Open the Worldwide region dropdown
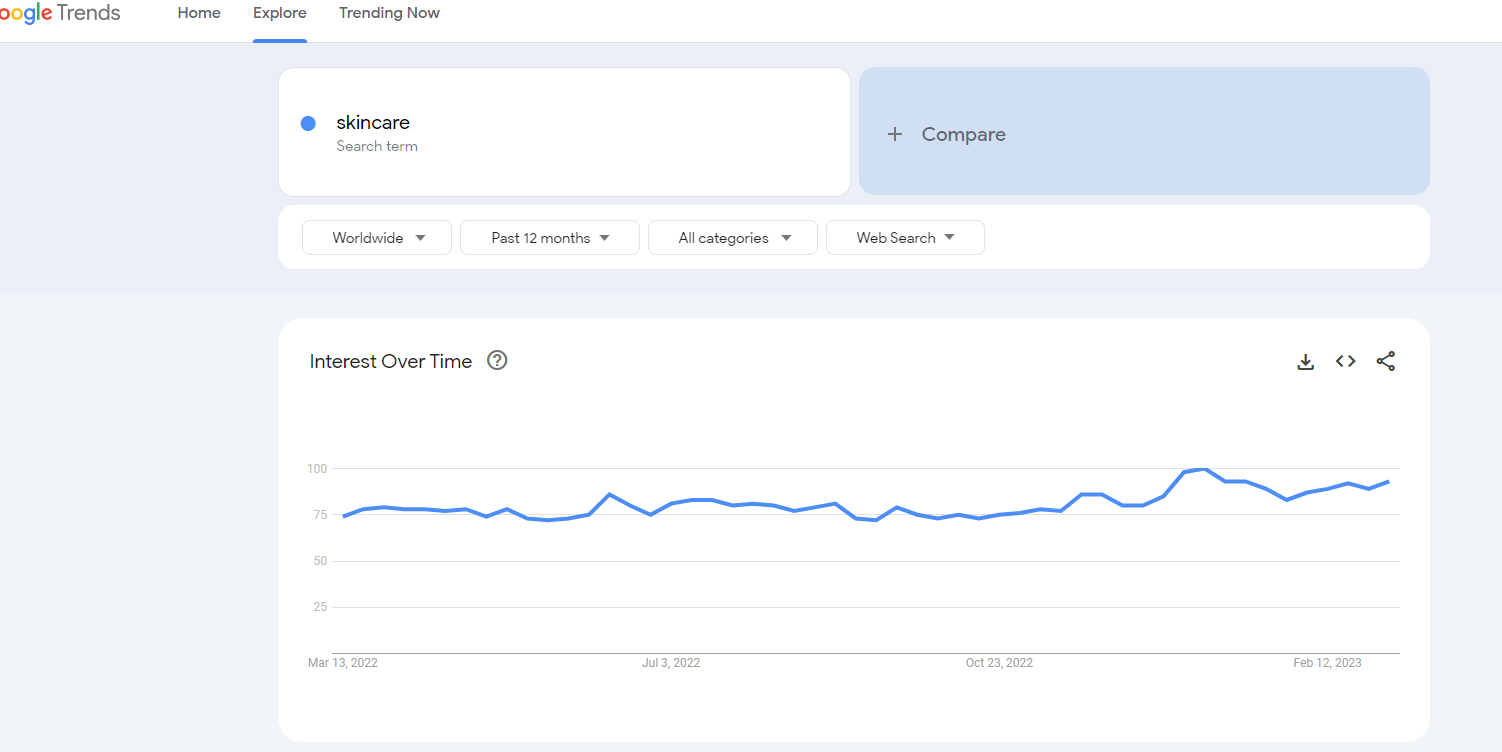Screen dimensions: 1502x752 (x=377, y=238)
